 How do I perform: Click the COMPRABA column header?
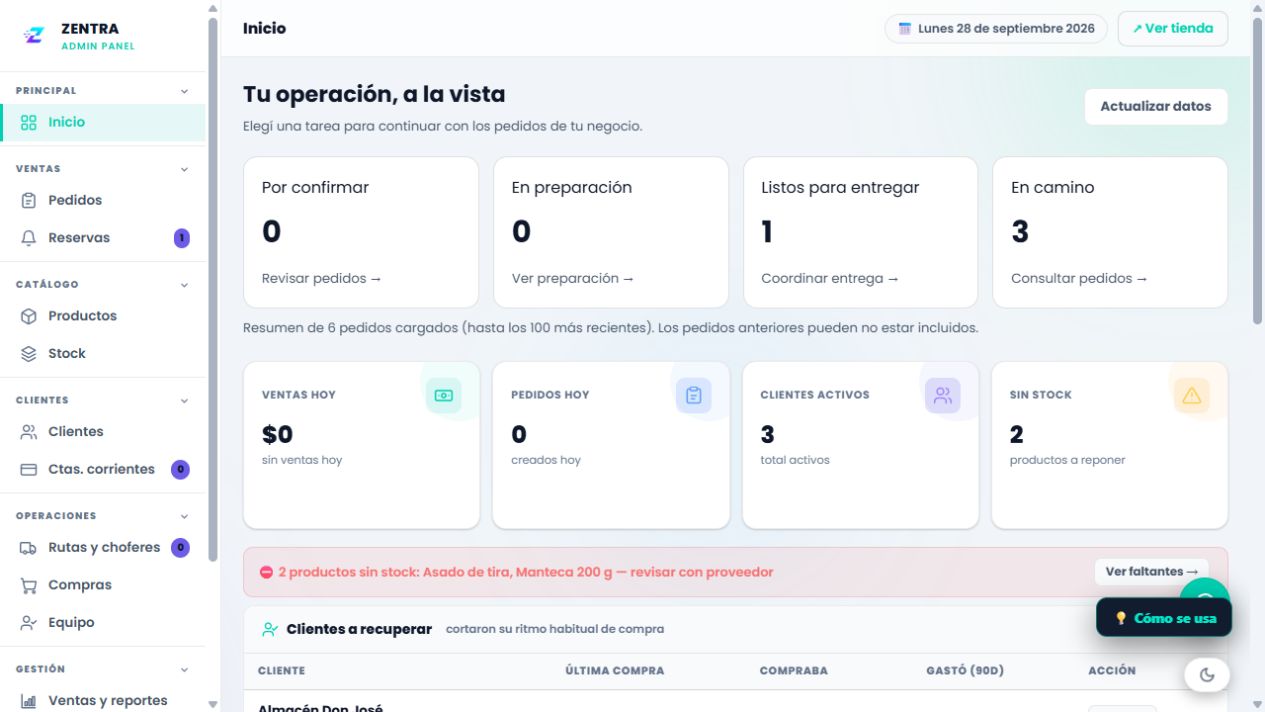tap(793, 671)
